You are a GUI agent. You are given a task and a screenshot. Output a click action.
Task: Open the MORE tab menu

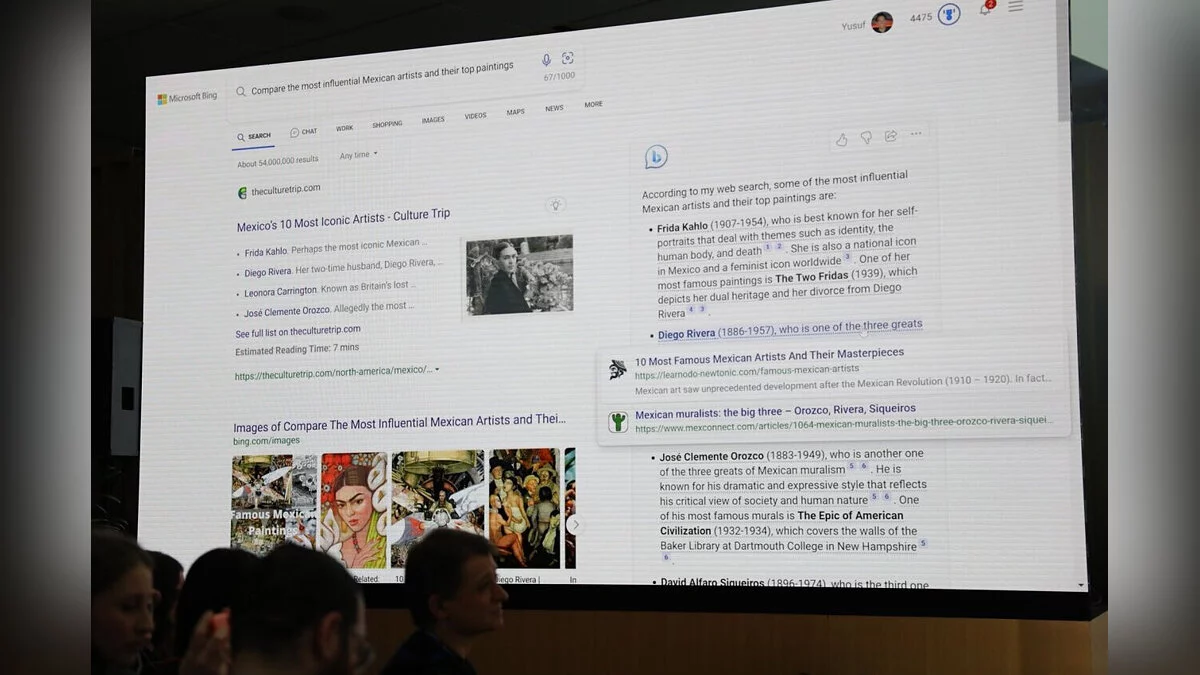coord(594,105)
